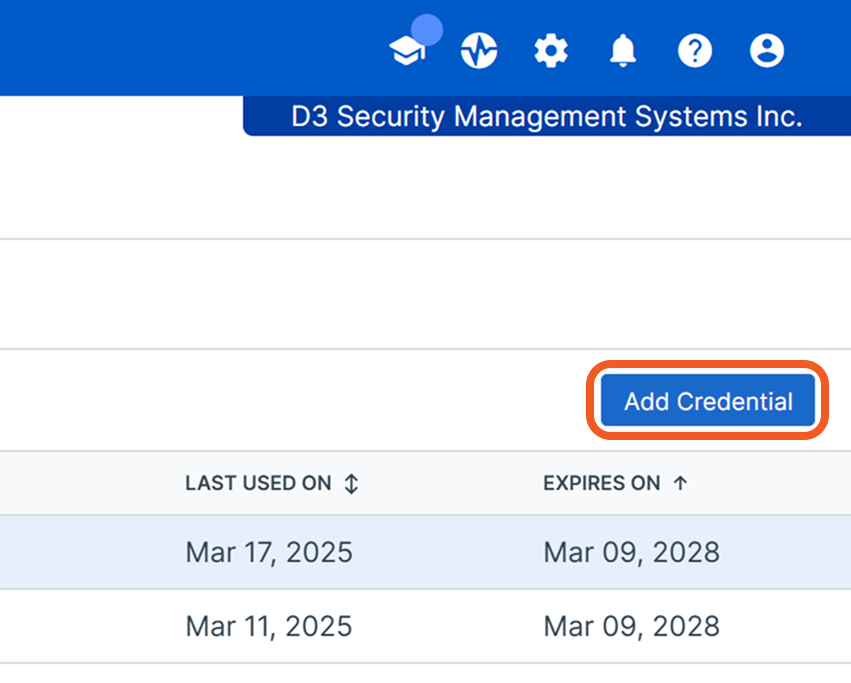Toggle the Expires On sort direction arrow

(x=680, y=484)
